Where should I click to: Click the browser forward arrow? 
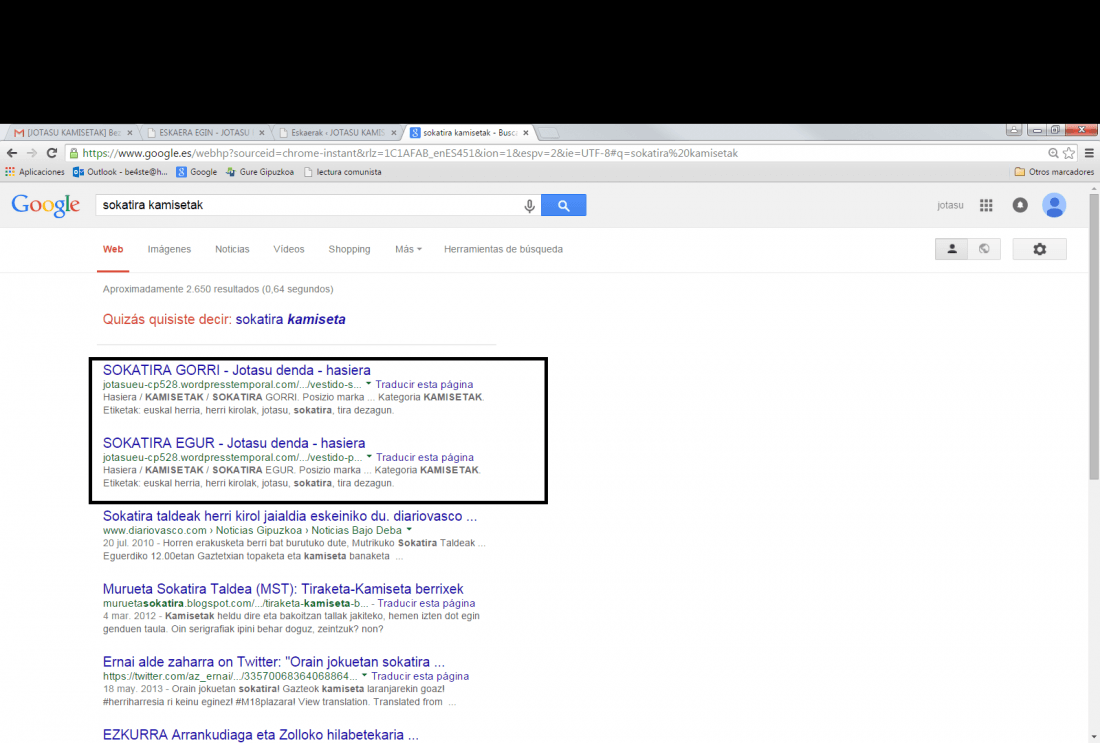pos(32,153)
